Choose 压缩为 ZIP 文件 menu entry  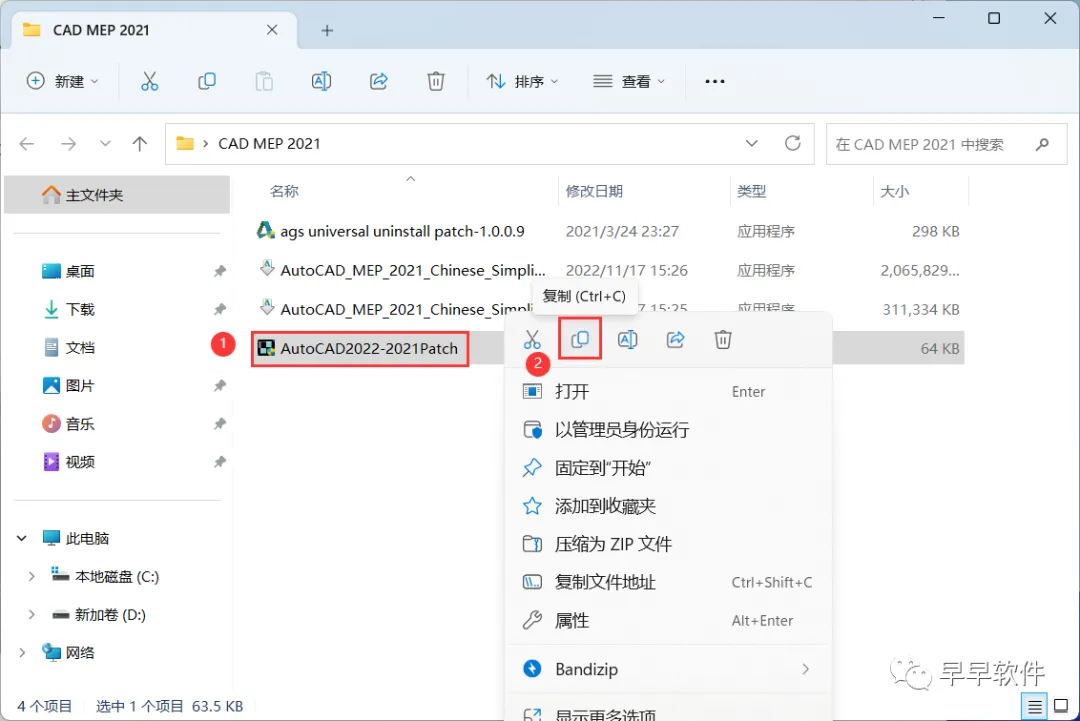668,544
